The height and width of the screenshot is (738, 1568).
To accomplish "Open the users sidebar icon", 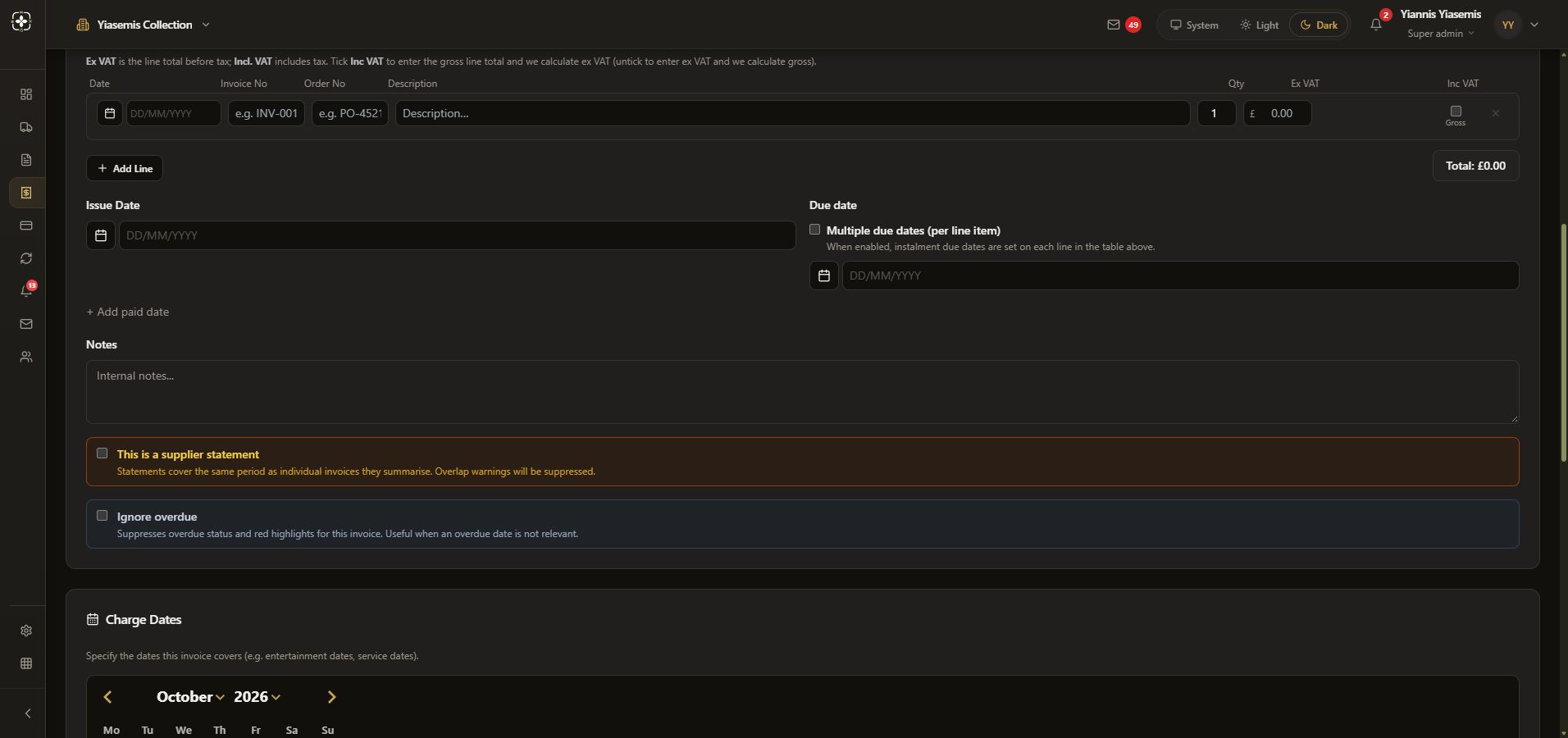I will coord(26,357).
